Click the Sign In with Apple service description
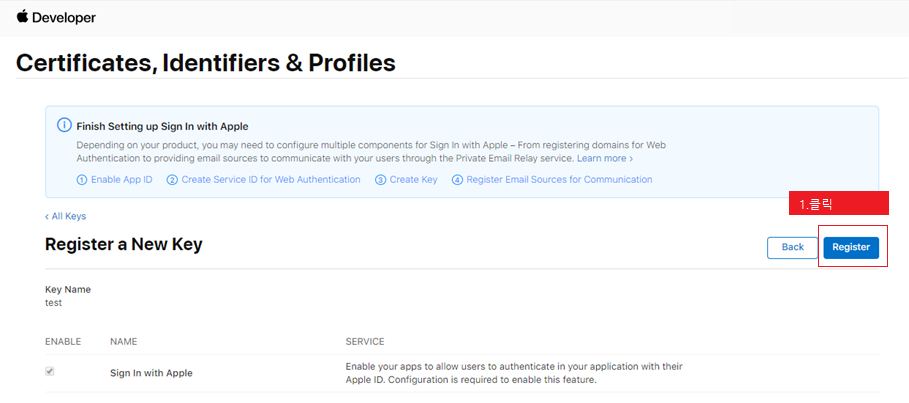This screenshot has width=909, height=403. [514, 373]
